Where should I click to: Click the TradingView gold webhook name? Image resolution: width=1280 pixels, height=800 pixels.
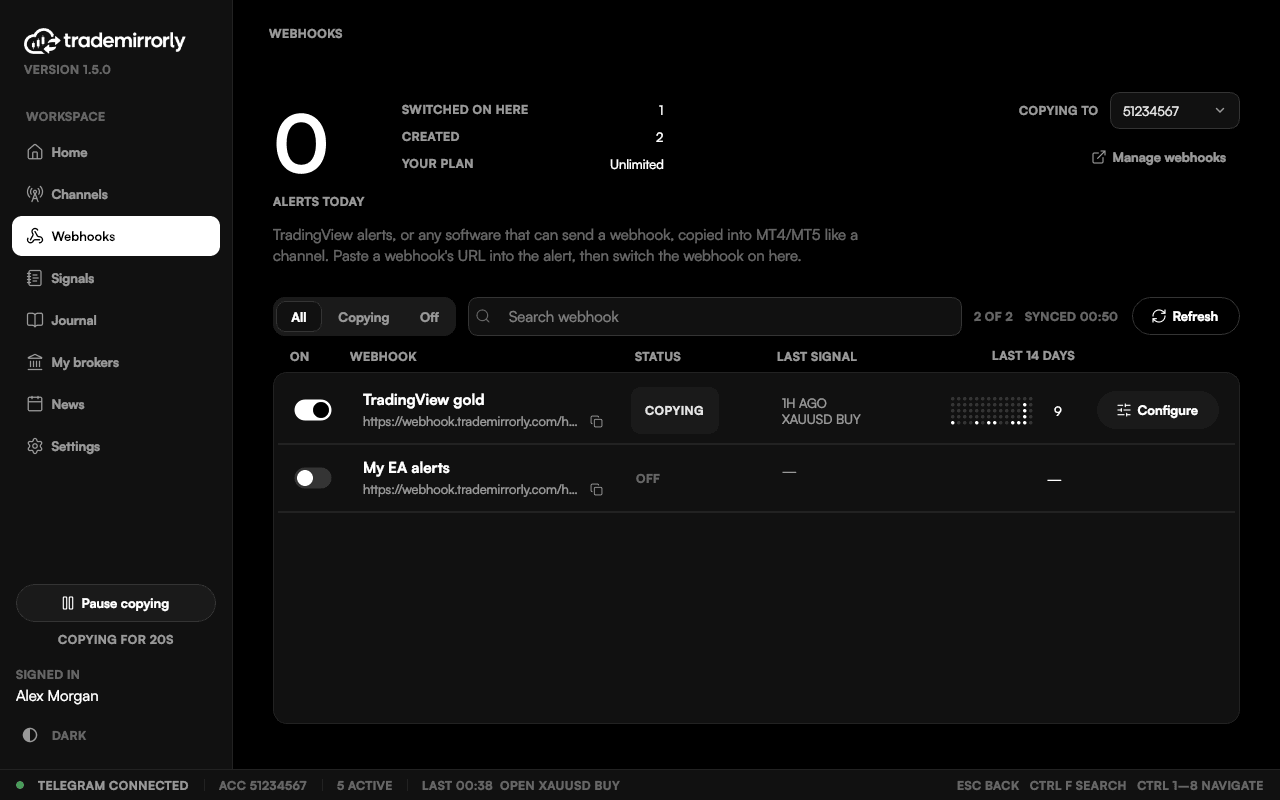point(423,400)
